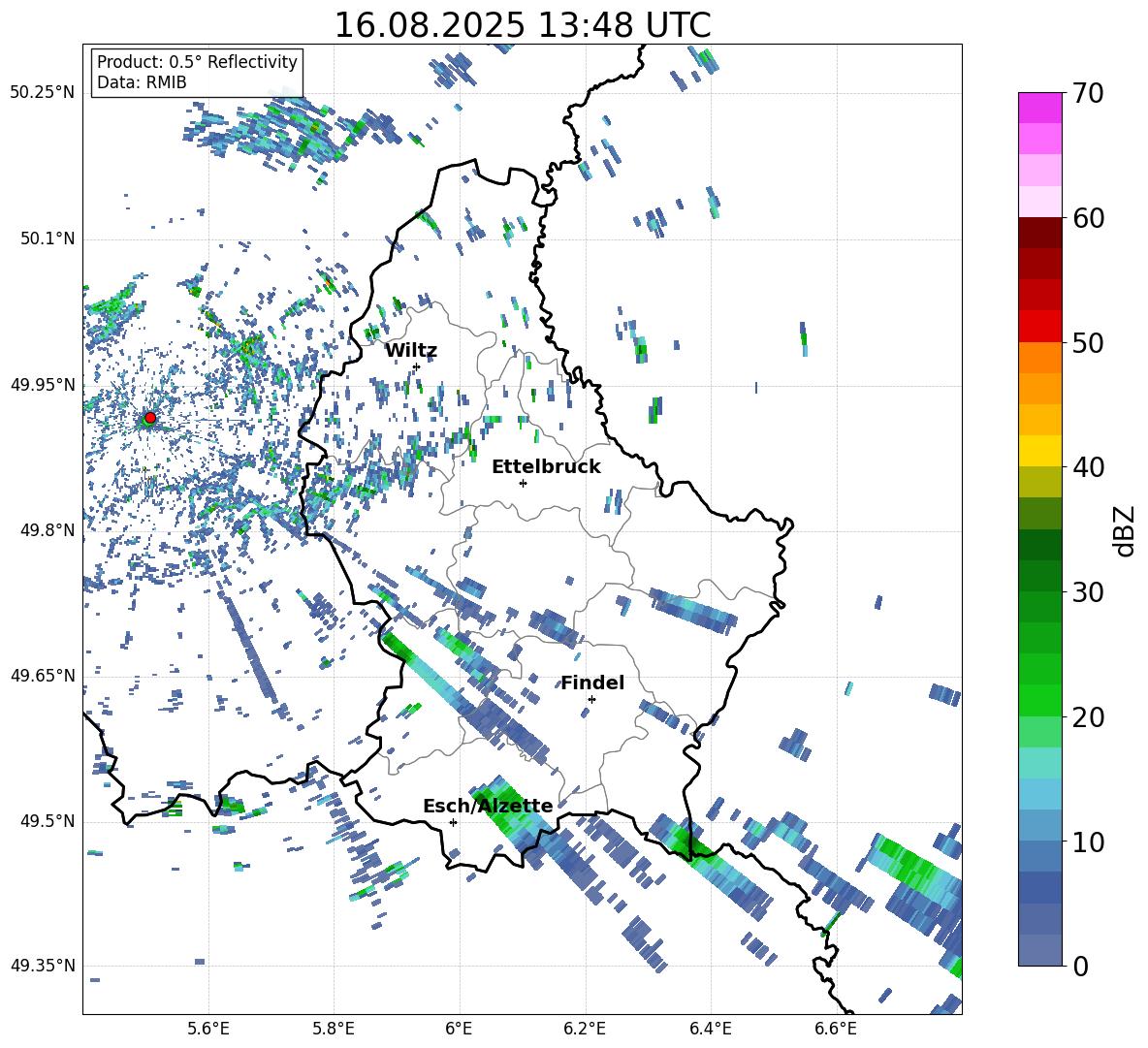Click the olive swatch just below 40 dBZ

click(1039, 482)
